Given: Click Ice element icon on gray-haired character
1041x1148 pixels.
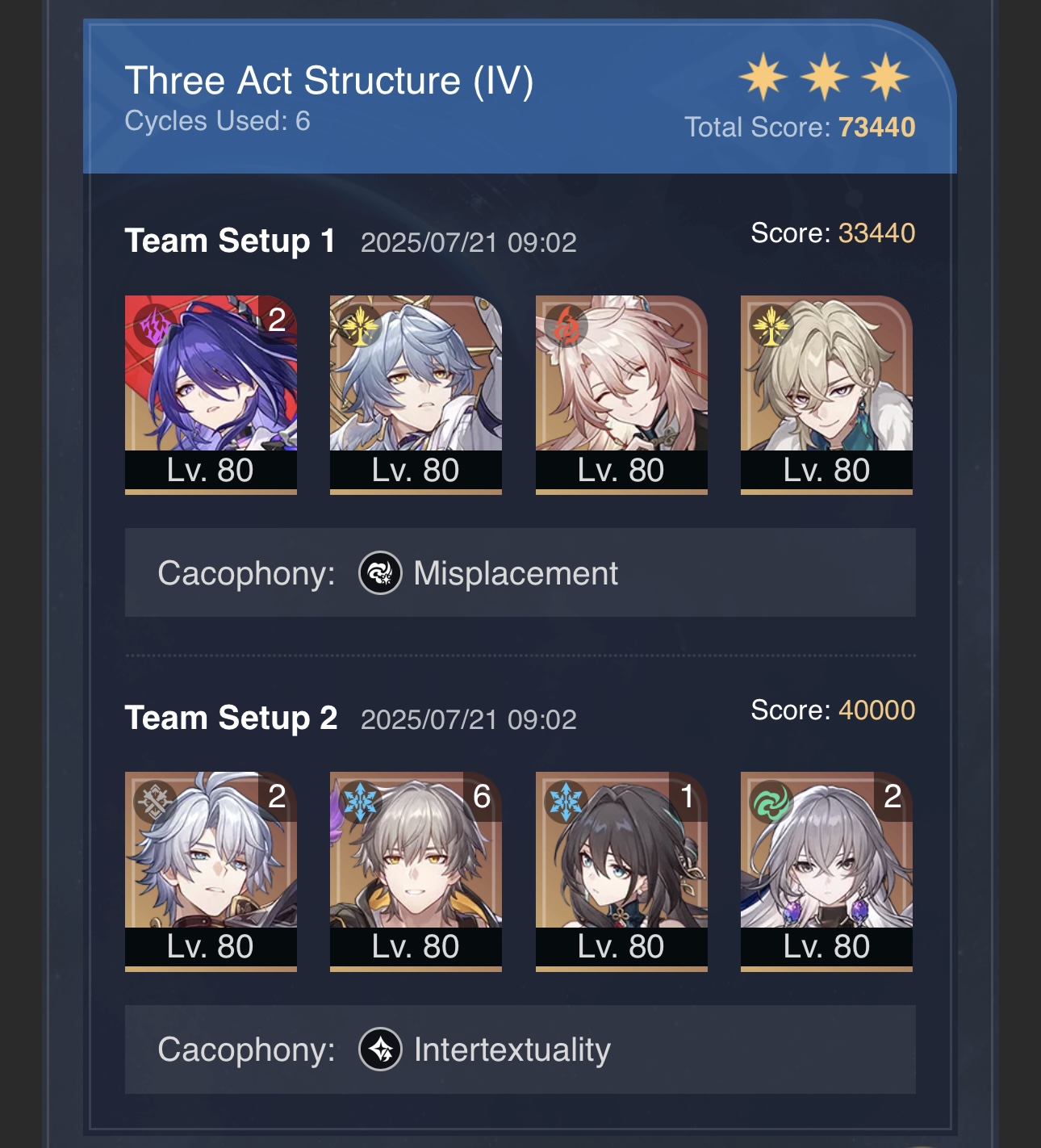Looking at the screenshot, I should click(360, 802).
